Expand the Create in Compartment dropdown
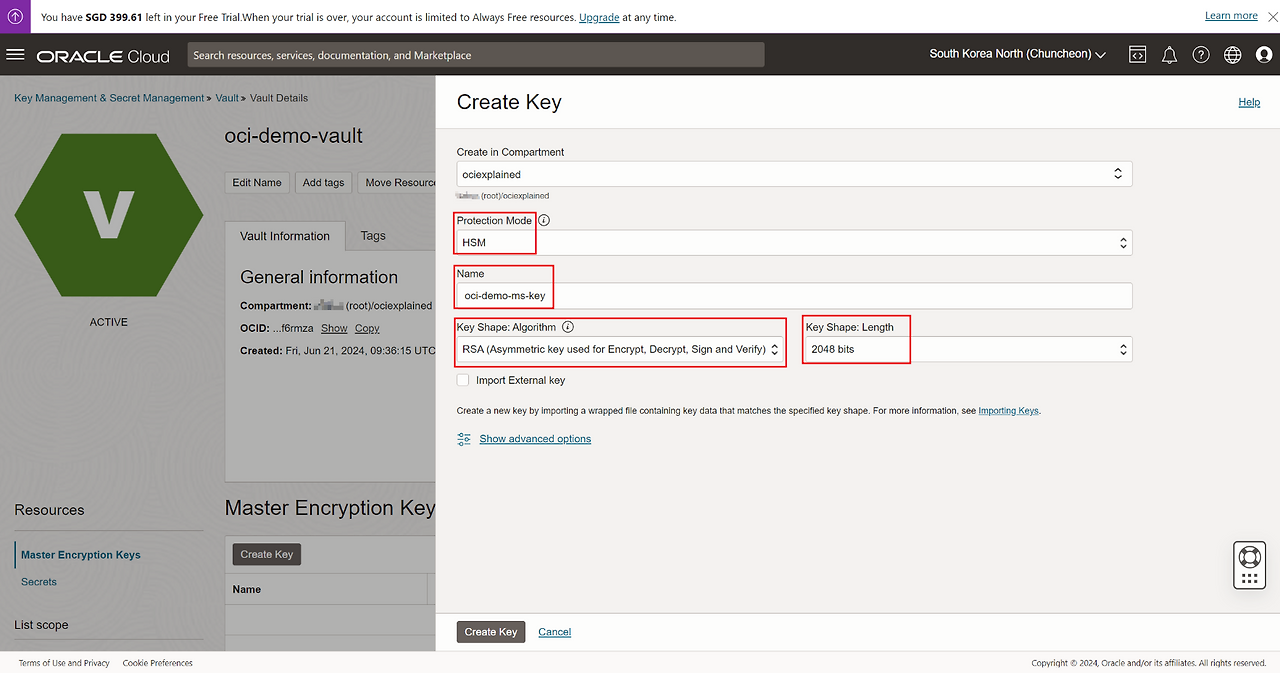This screenshot has width=1280, height=673. tap(794, 174)
